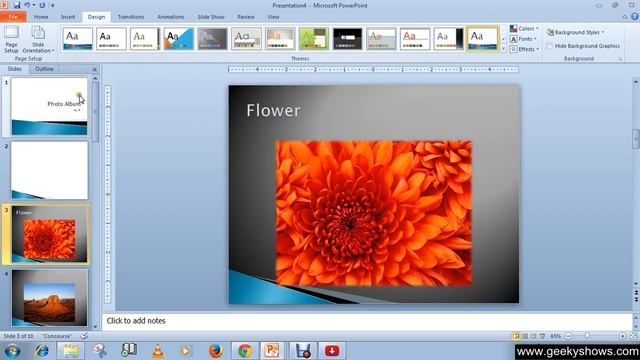Switch to Reading view
640x360 pixels.
[x=533, y=336]
